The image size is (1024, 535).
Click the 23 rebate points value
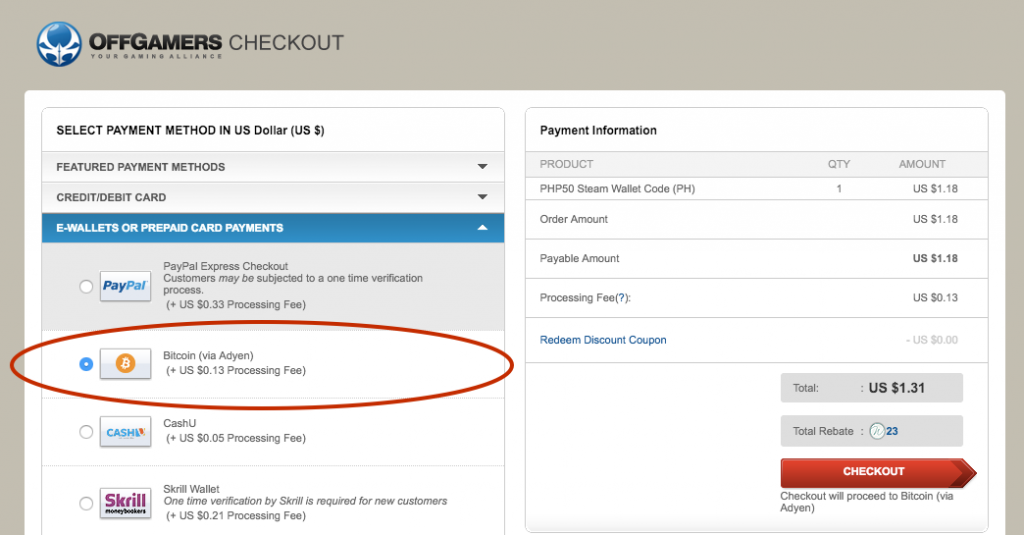click(892, 431)
